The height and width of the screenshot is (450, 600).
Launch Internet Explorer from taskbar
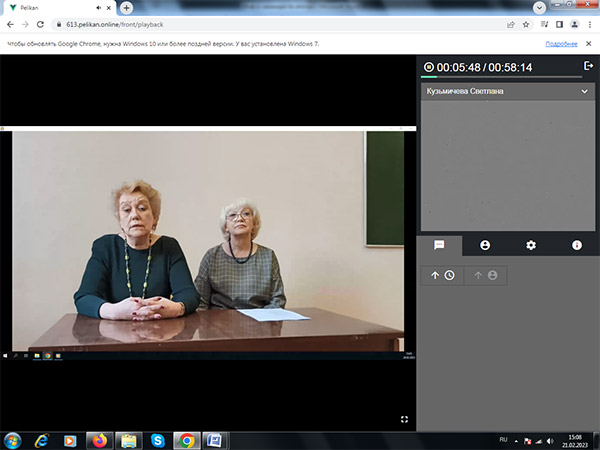[x=42, y=441]
